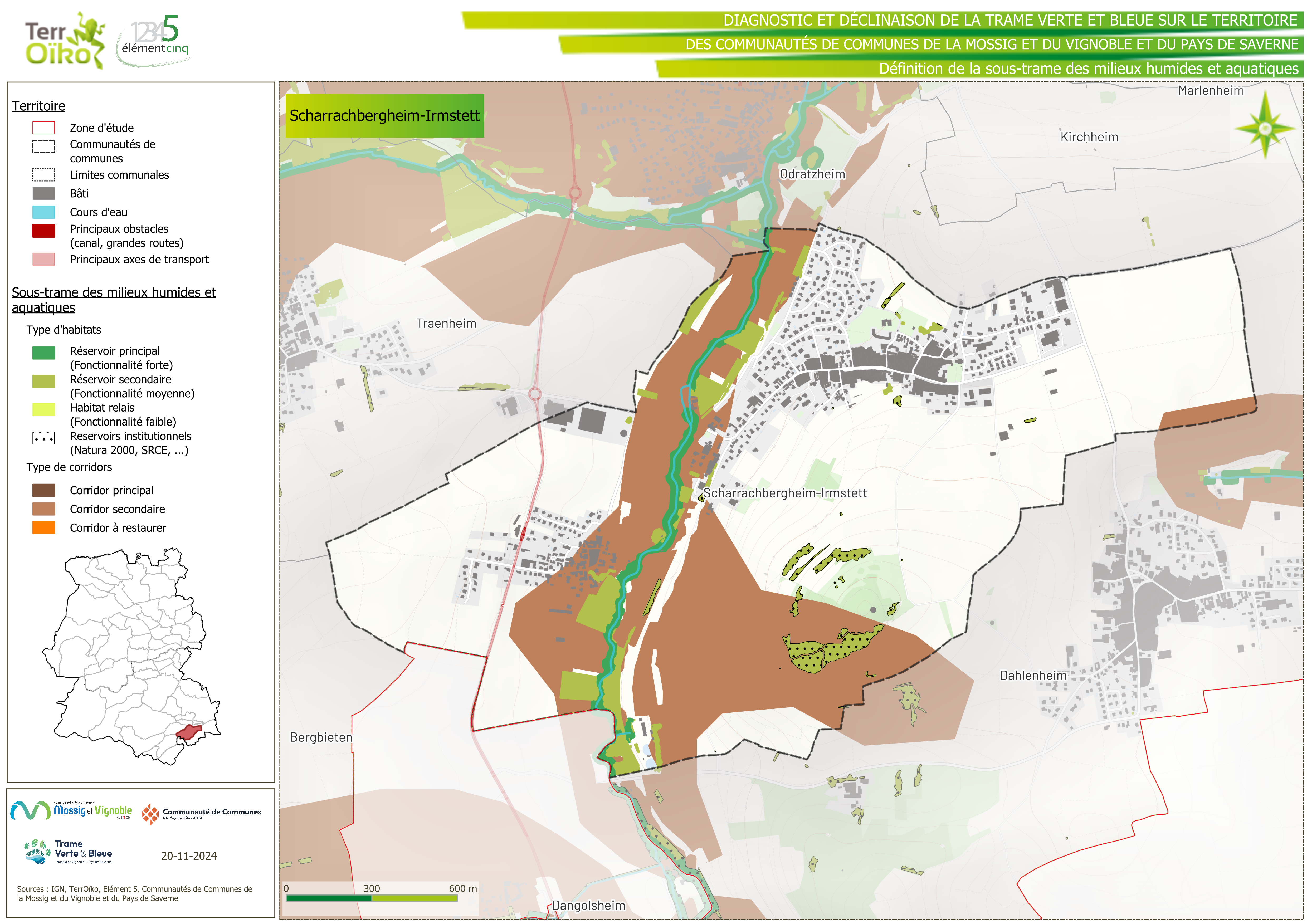1307x924 pixels.
Task: Click the Corridor à restaurer orange swatch
Action: pos(44,528)
